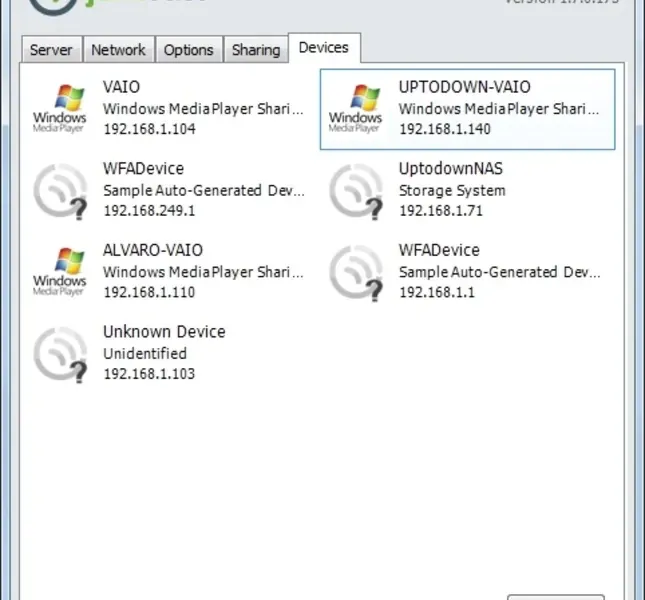Click IP address 192.168.1.71

pyautogui.click(x=441, y=211)
